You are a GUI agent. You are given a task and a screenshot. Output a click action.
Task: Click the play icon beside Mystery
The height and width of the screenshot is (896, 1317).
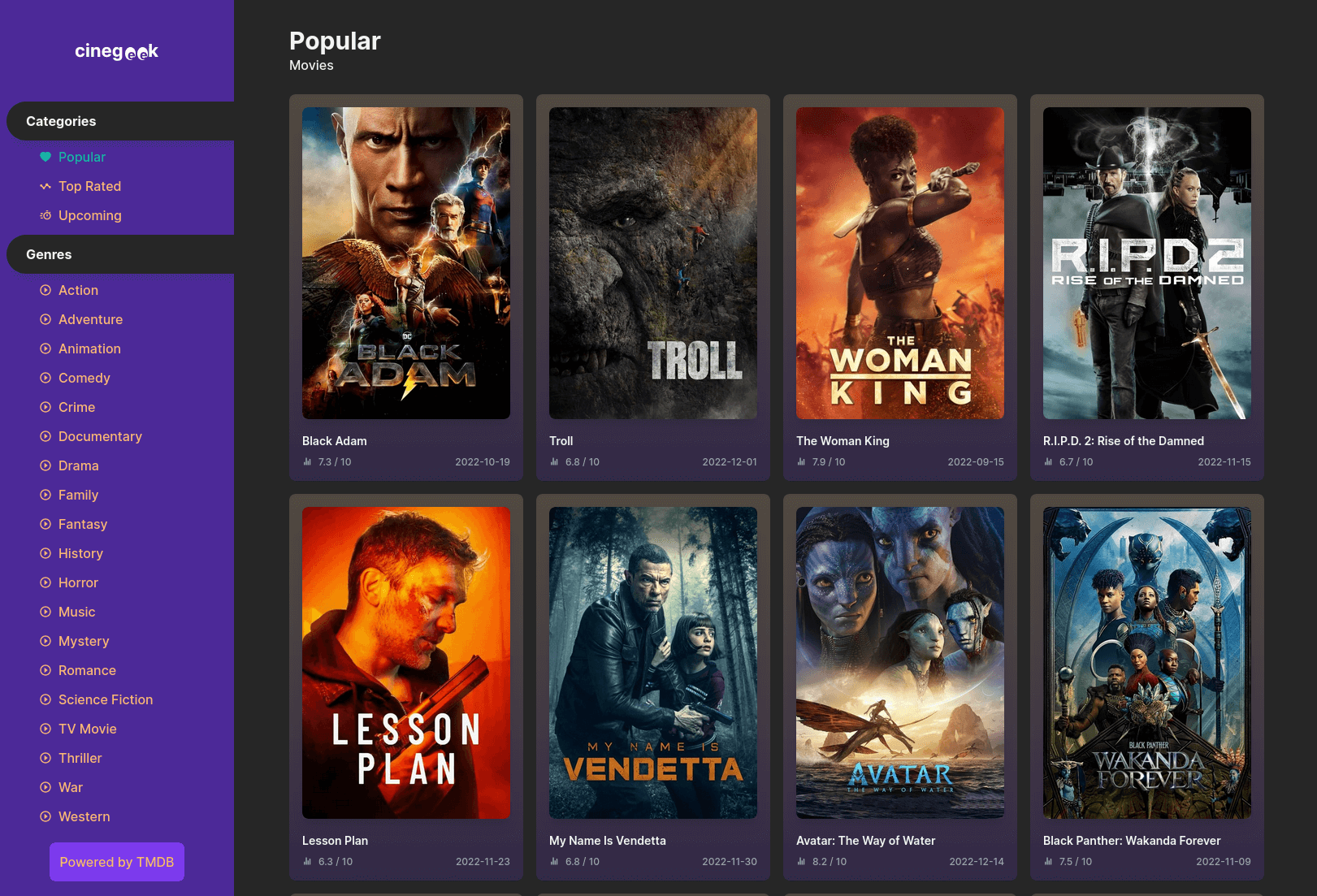point(45,641)
